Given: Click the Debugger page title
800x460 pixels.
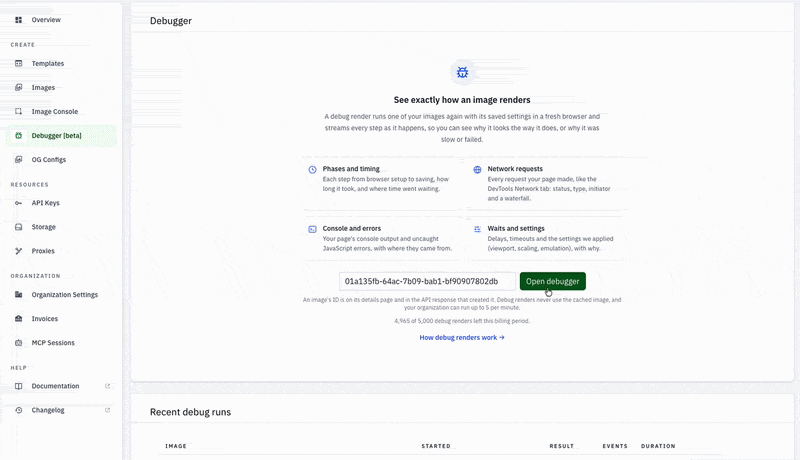Looking at the screenshot, I should point(171,21).
